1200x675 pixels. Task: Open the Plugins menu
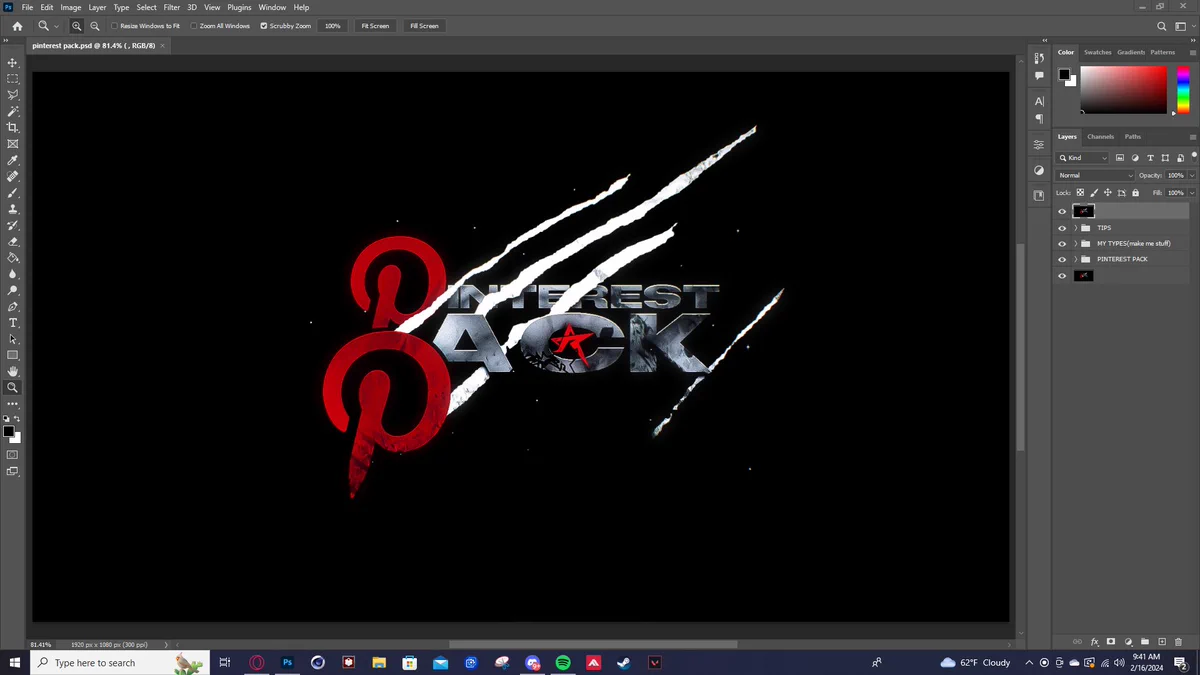(239, 7)
